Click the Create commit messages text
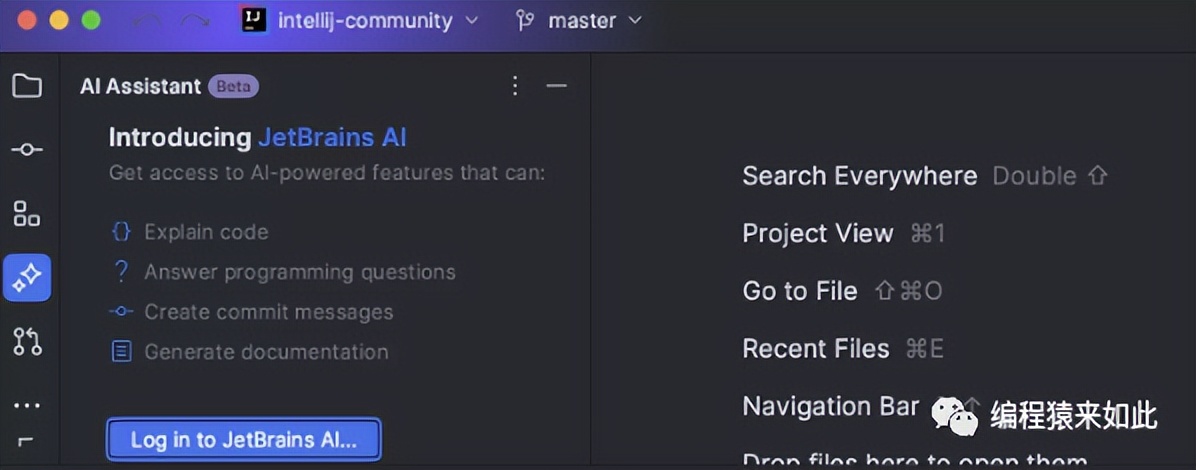The height and width of the screenshot is (470, 1196). (268, 312)
